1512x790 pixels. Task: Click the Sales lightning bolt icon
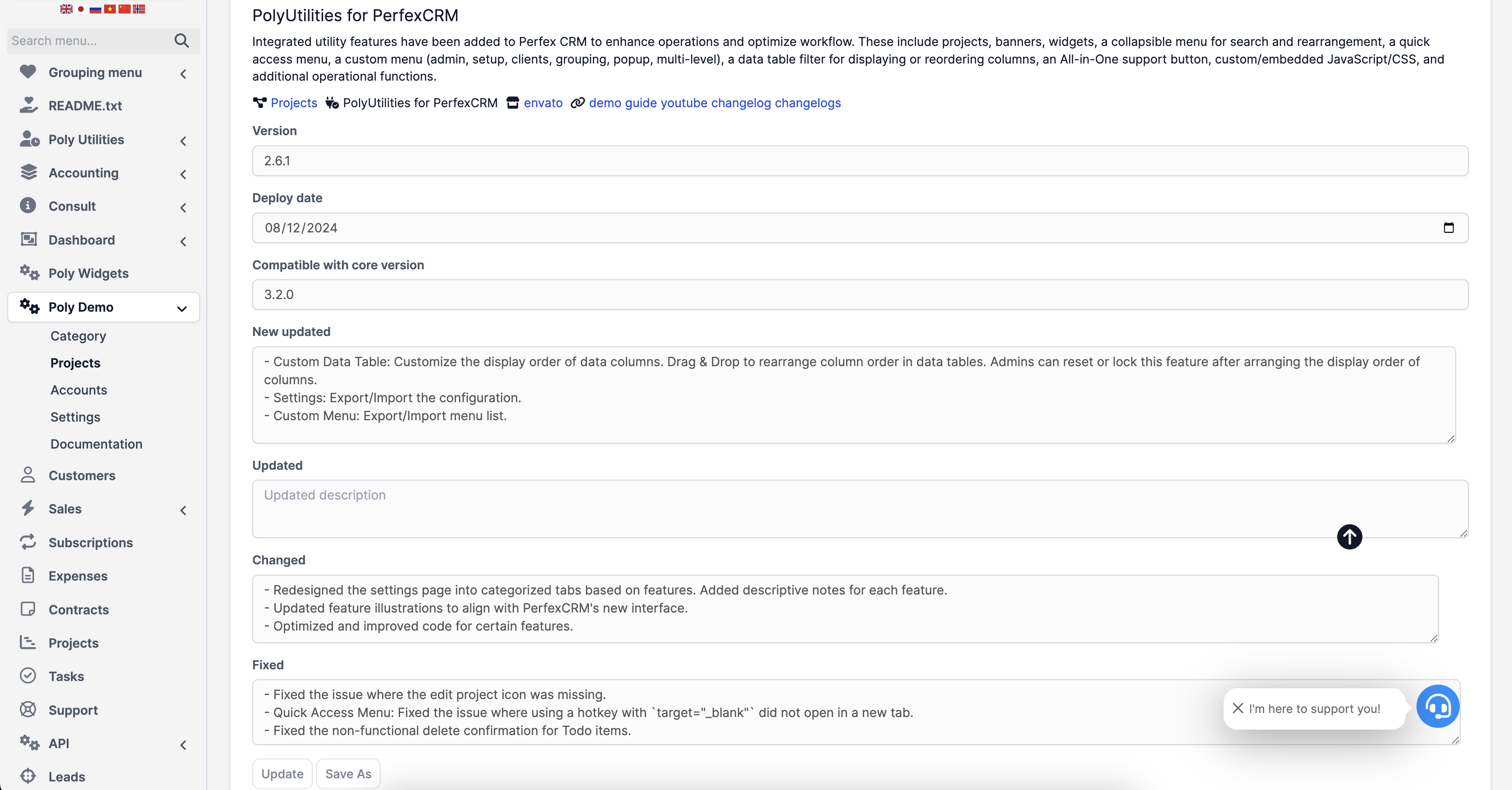pyautogui.click(x=27, y=509)
